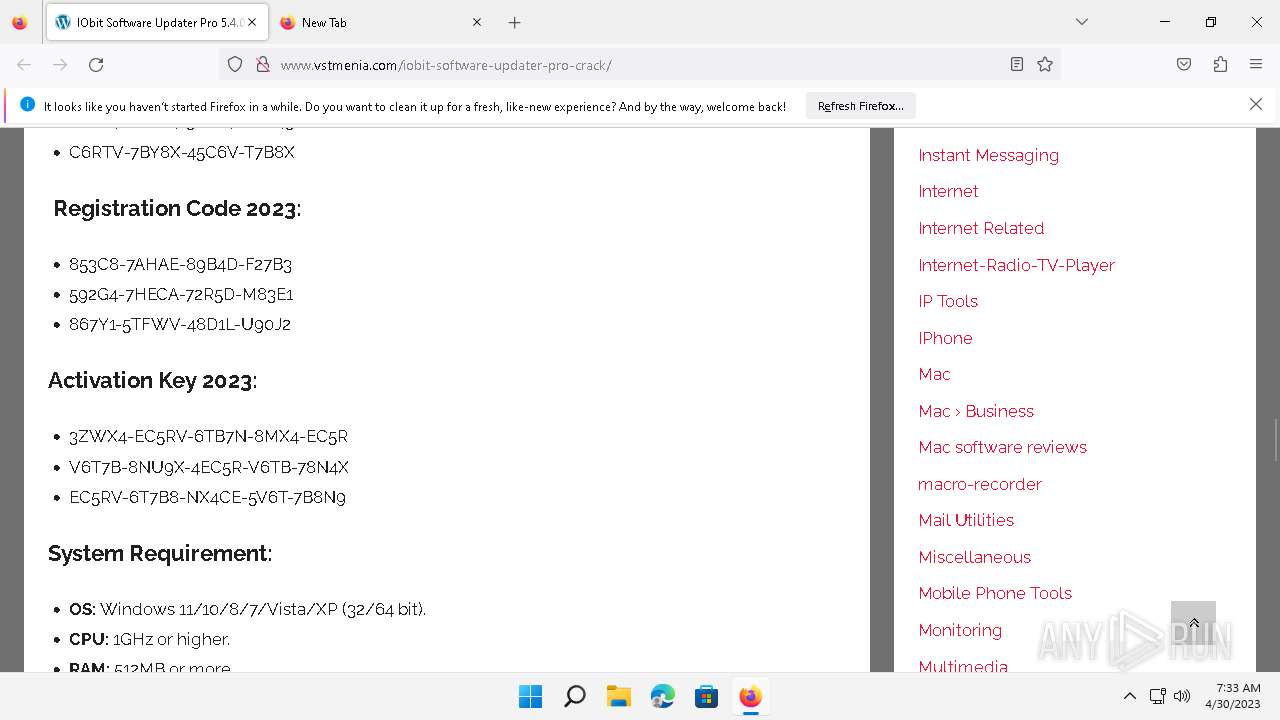Open Windows taskbar search
Screen dimensions: 1280x720
click(x=574, y=696)
